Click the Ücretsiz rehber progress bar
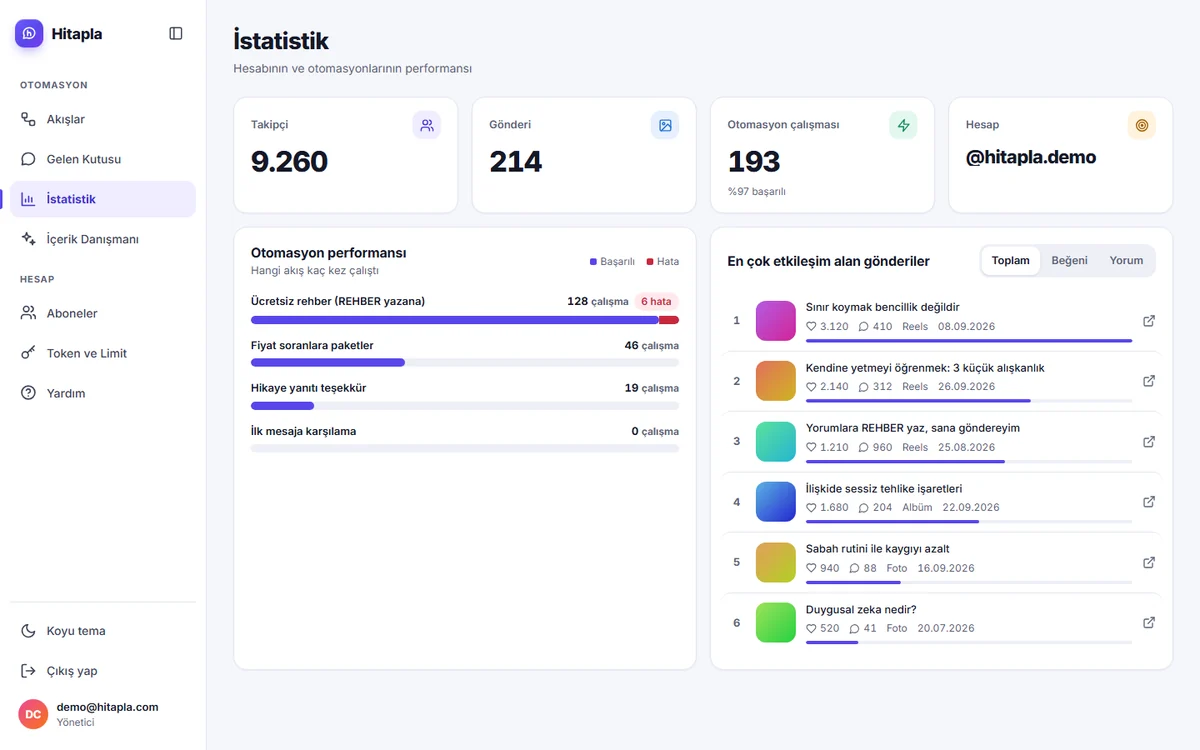This screenshot has height=750, width=1200. pyautogui.click(x=465, y=320)
